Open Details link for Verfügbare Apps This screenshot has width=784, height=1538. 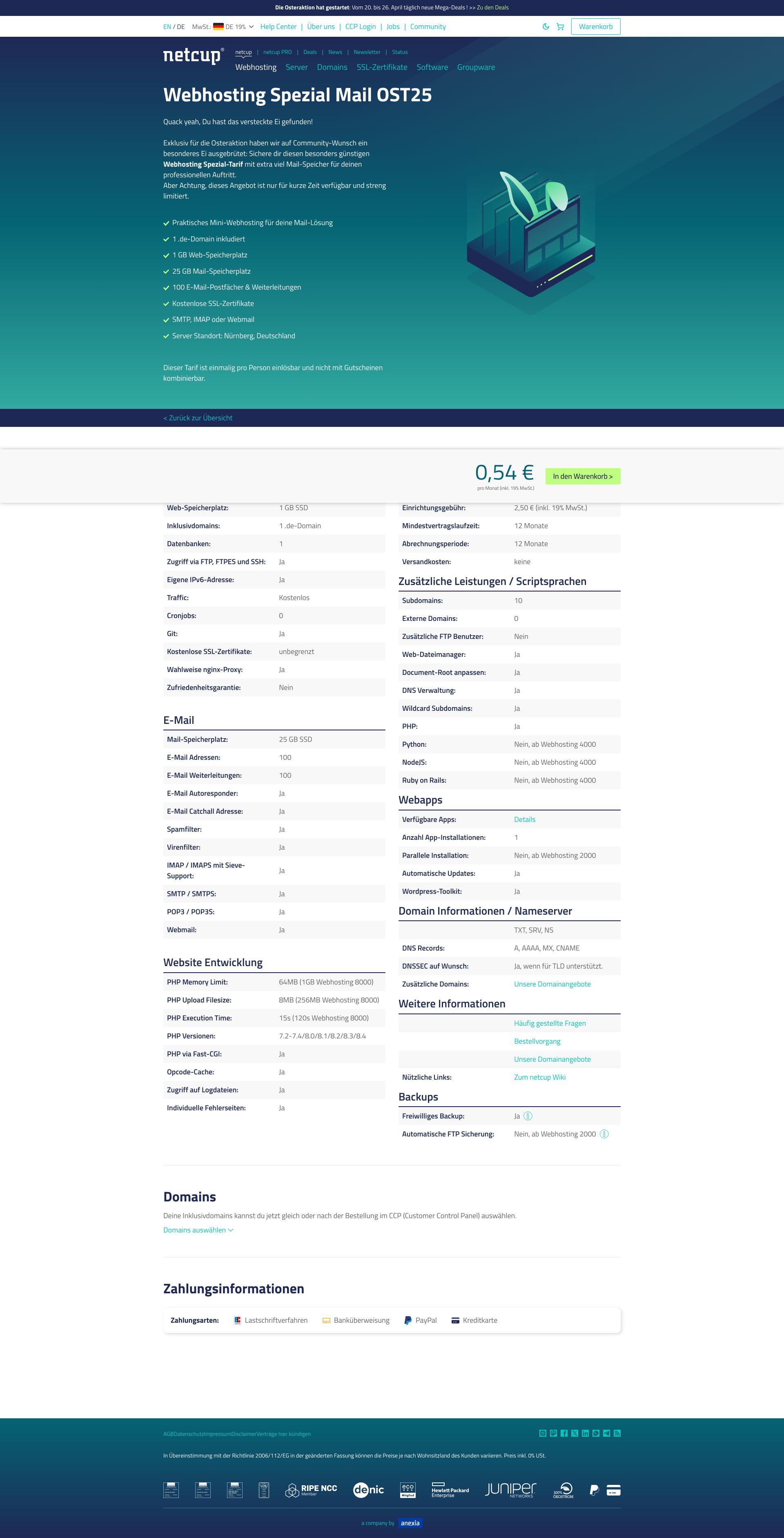(x=524, y=820)
